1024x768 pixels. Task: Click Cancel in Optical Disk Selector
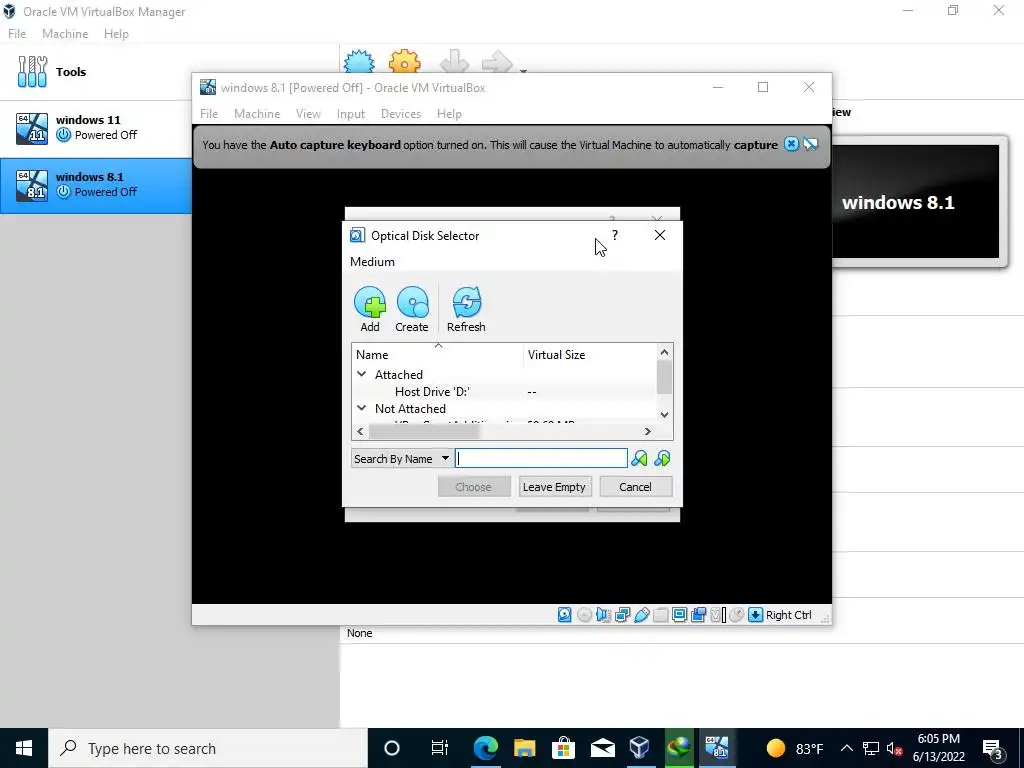point(635,487)
